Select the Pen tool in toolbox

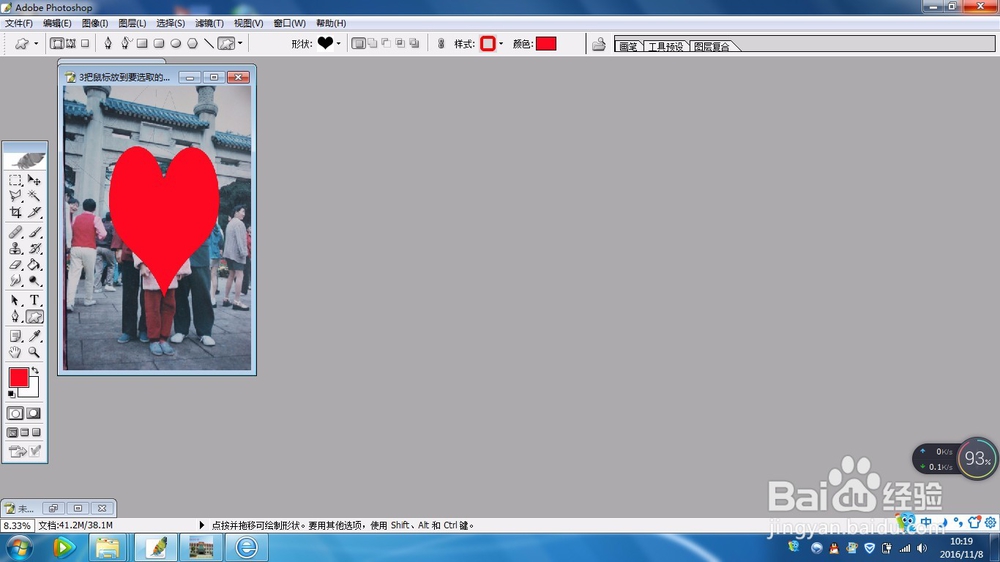[15, 316]
